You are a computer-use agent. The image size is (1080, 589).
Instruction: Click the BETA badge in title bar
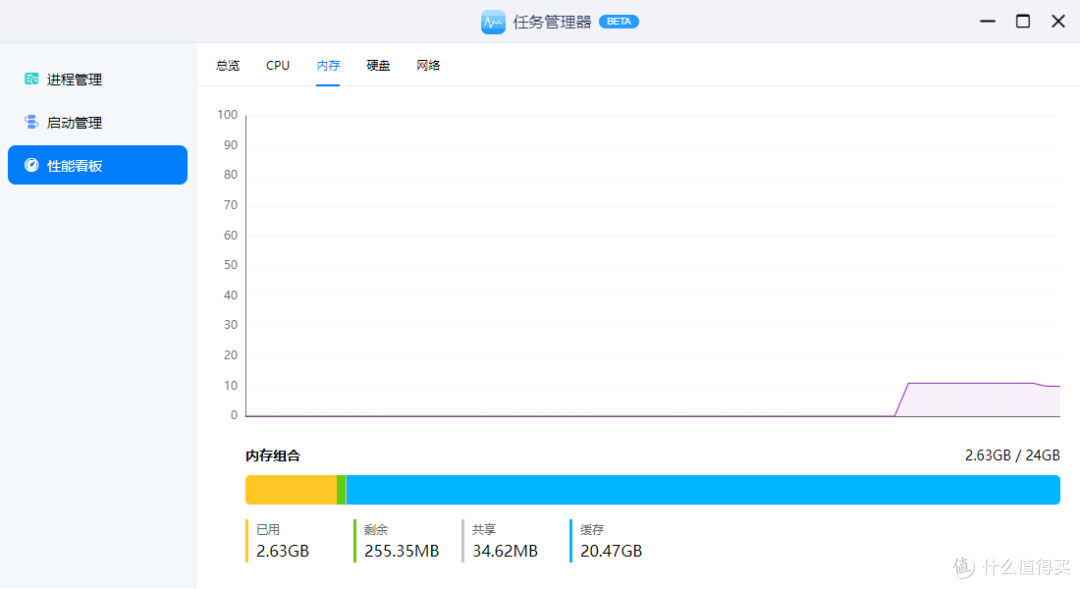click(x=619, y=21)
